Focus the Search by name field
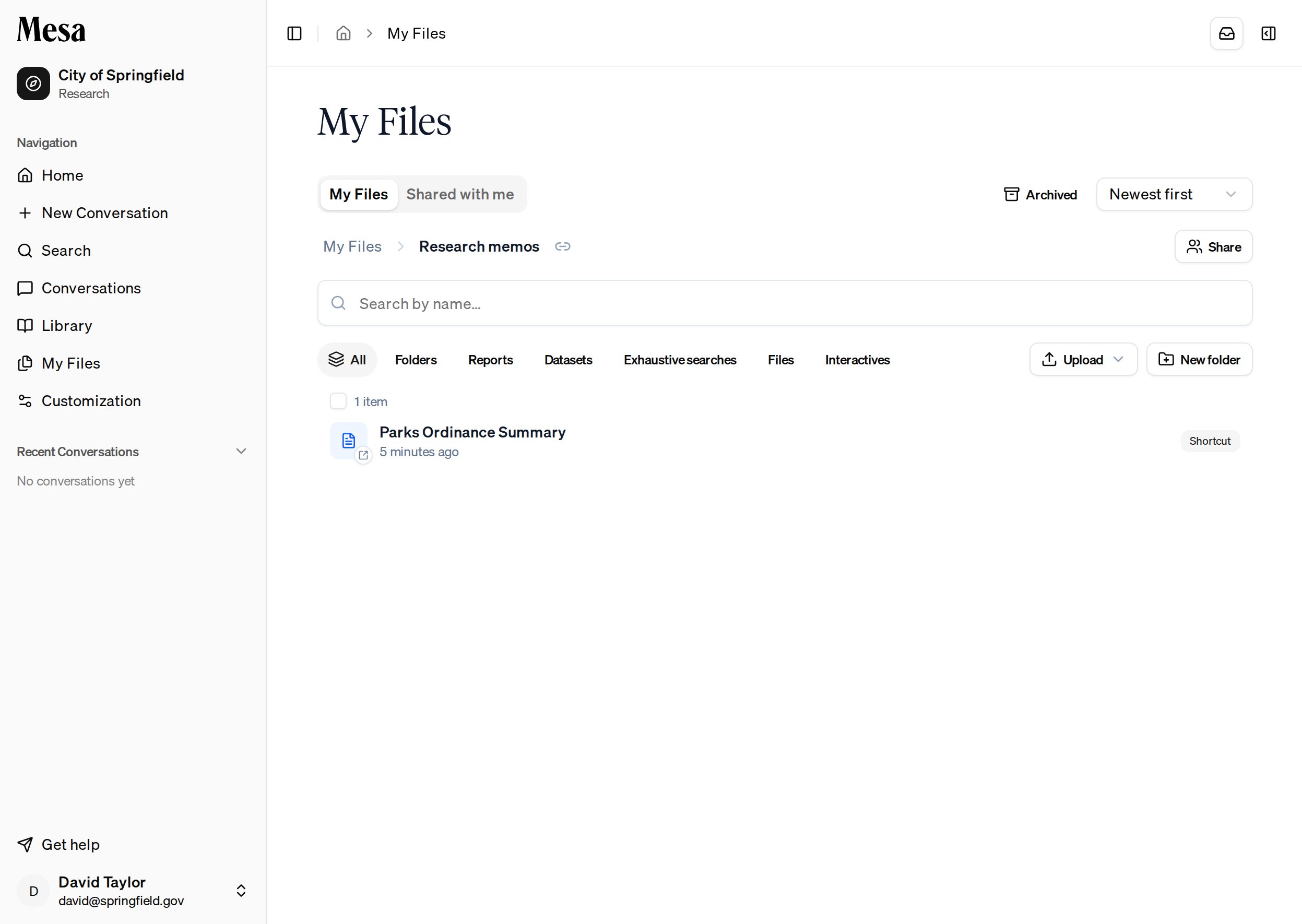Screen dimensions: 1302x924 click(x=785, y=303)
